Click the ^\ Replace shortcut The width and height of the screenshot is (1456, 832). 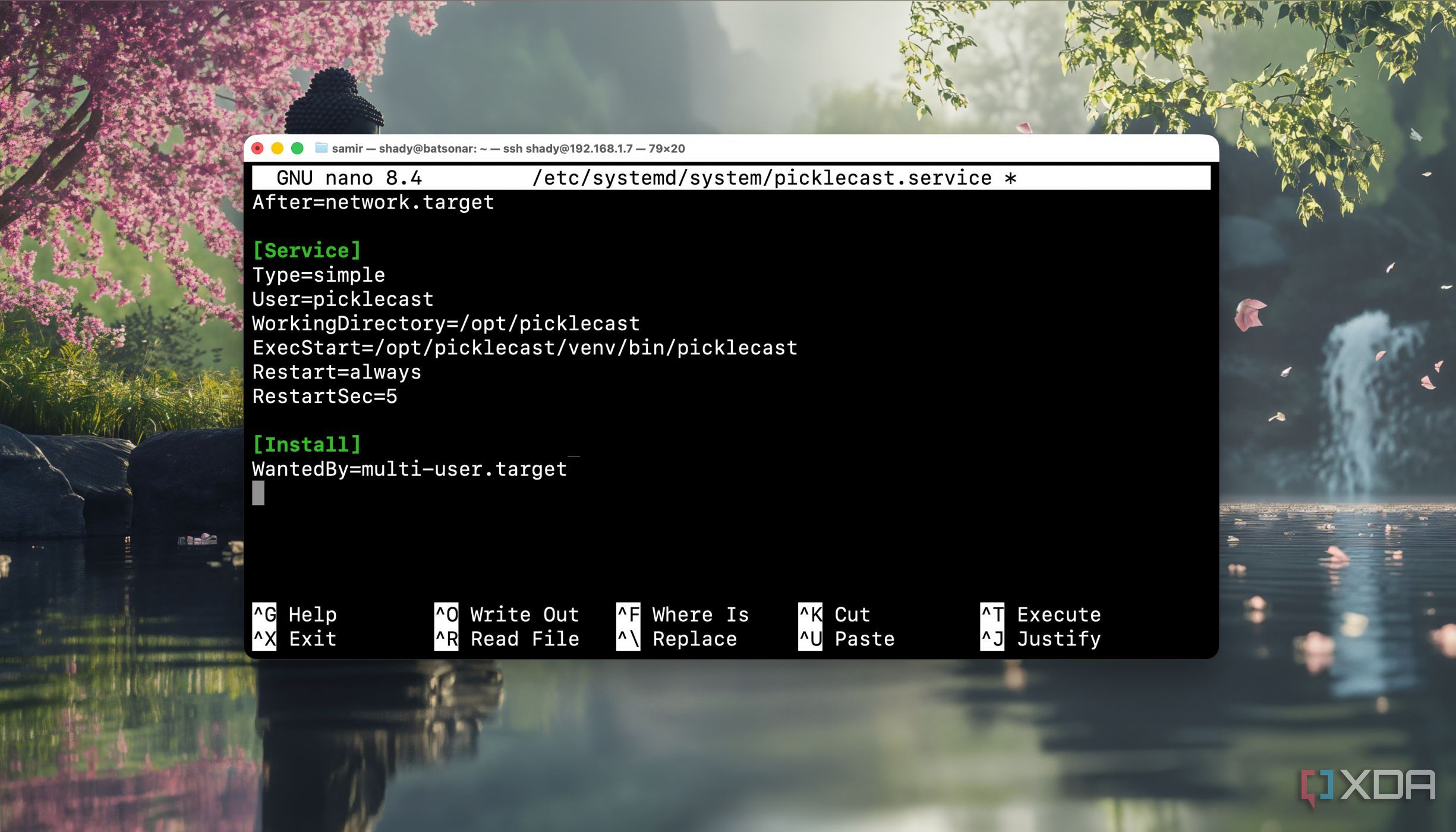tap(677, 639)
